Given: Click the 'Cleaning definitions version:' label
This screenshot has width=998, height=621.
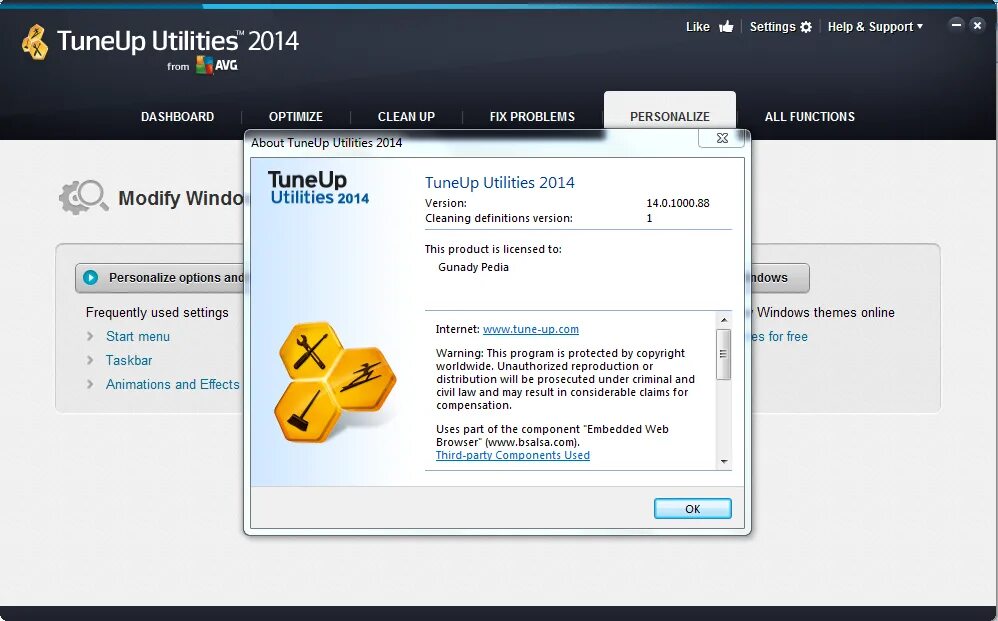Looking at the screenshot, I should point(499,218).
